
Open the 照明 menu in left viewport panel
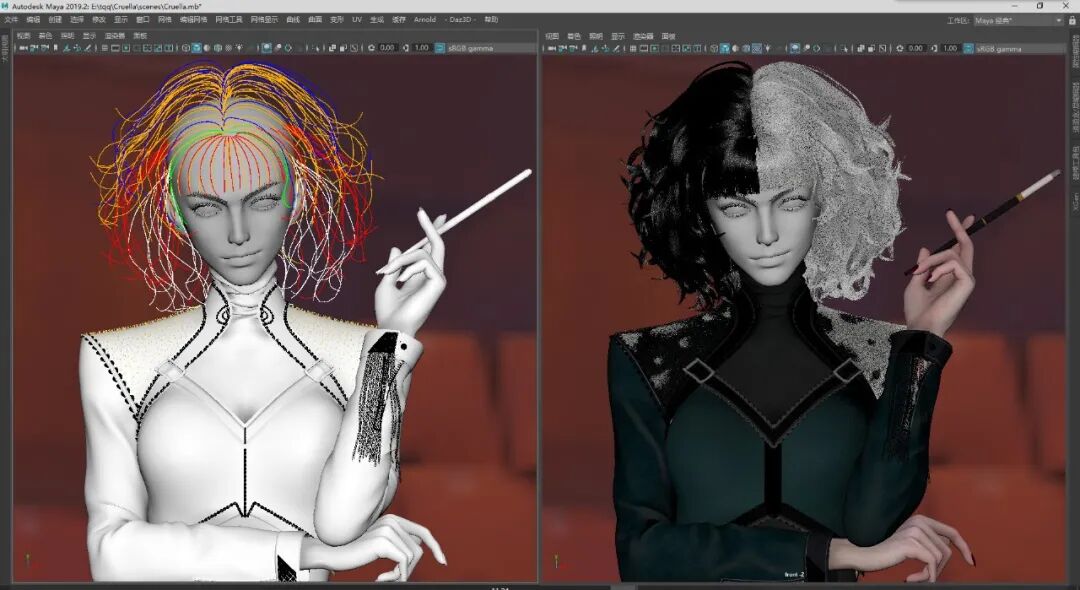tap(68, 36)
